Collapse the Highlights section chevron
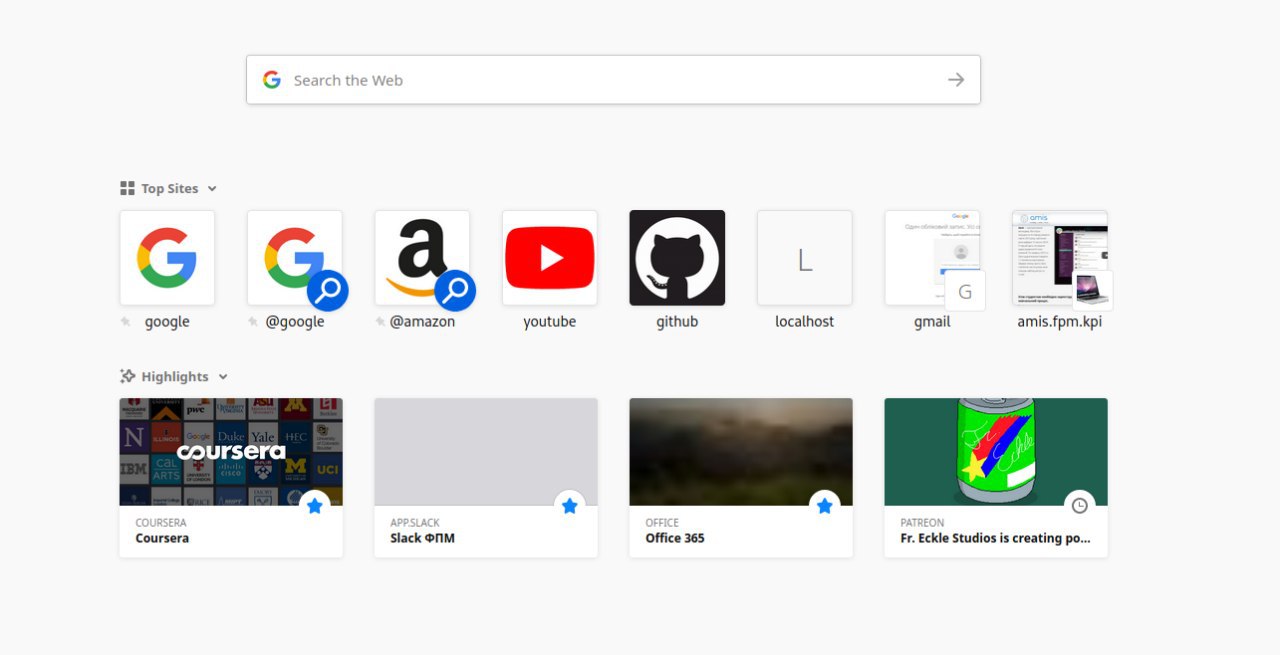This screenshot has height=655, width=1280. point(223,377)
